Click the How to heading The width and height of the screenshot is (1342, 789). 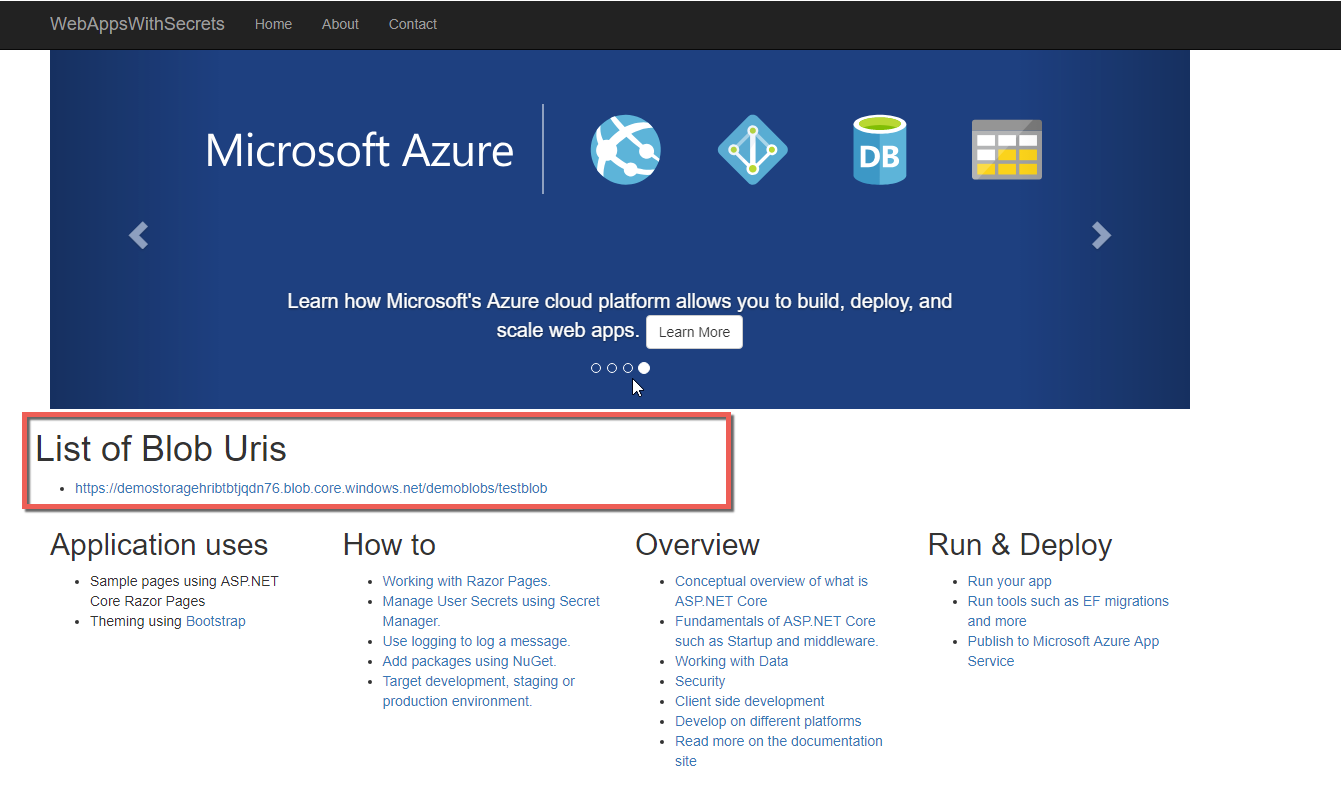coord(389,545)
